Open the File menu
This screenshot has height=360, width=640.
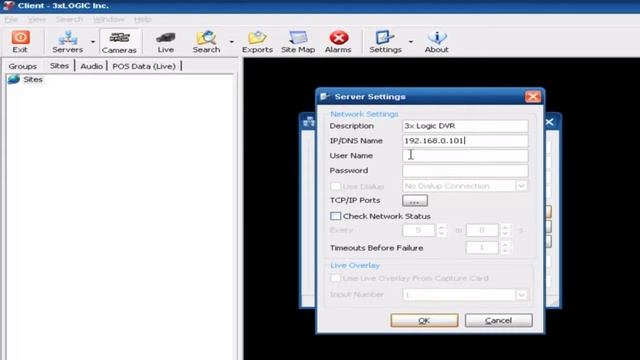11,20
